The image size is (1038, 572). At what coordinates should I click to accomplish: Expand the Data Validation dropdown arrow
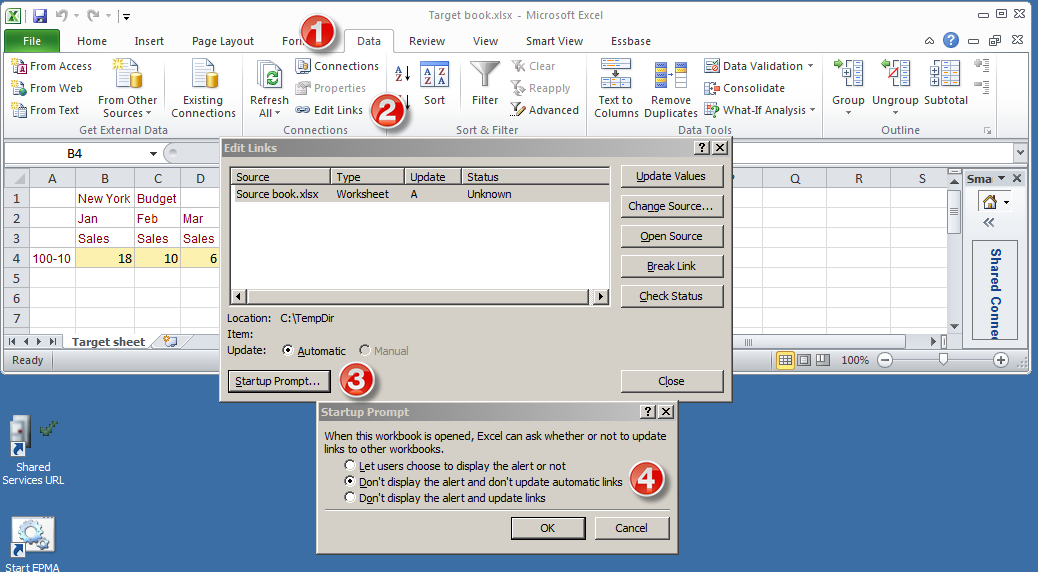click(x=810, y=66)
